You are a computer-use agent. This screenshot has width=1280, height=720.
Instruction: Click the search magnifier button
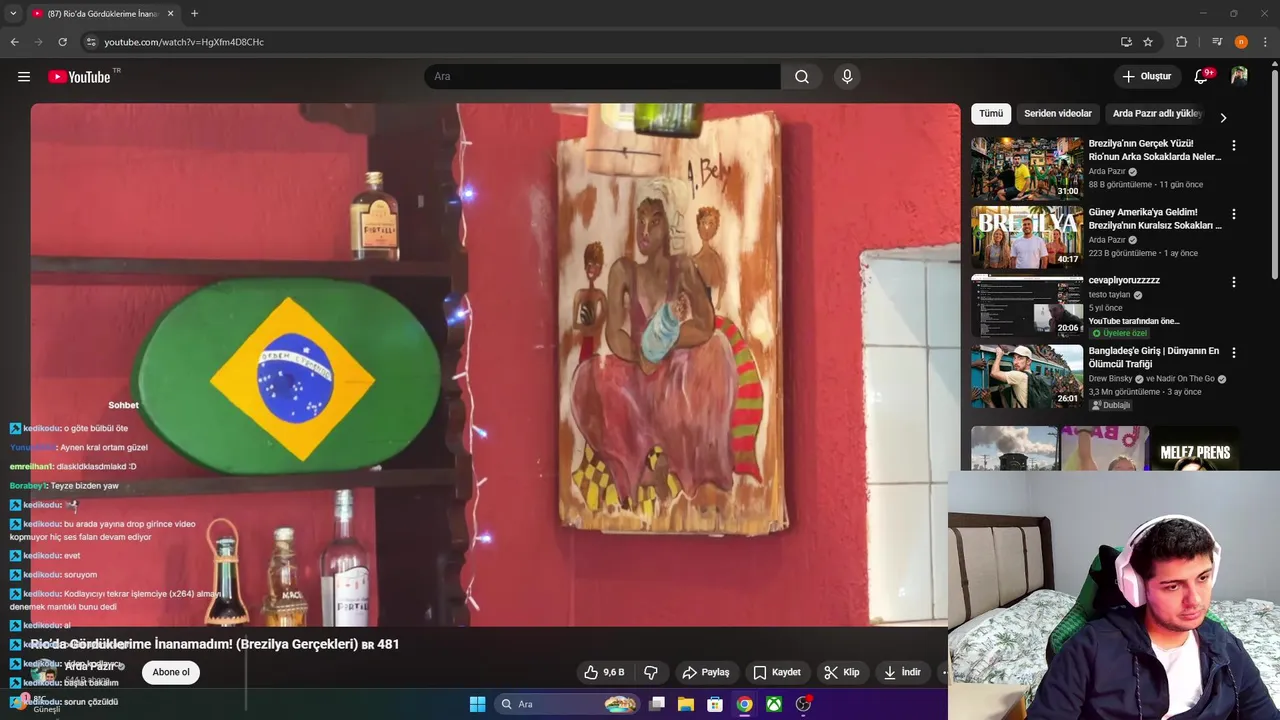[x=802, y=77]
